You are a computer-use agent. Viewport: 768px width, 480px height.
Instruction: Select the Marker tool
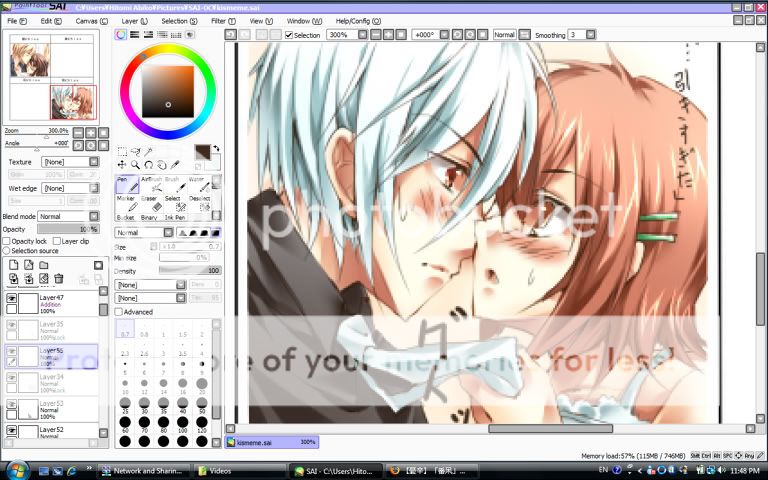[127, 203]
